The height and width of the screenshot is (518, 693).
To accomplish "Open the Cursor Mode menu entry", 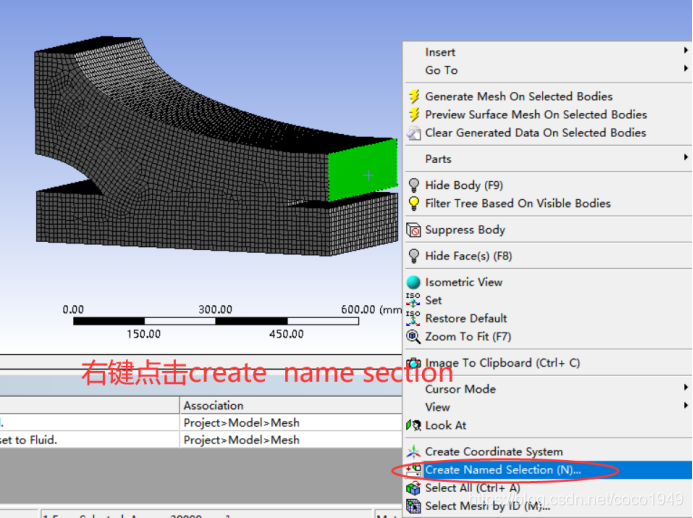I will point(548,389).
